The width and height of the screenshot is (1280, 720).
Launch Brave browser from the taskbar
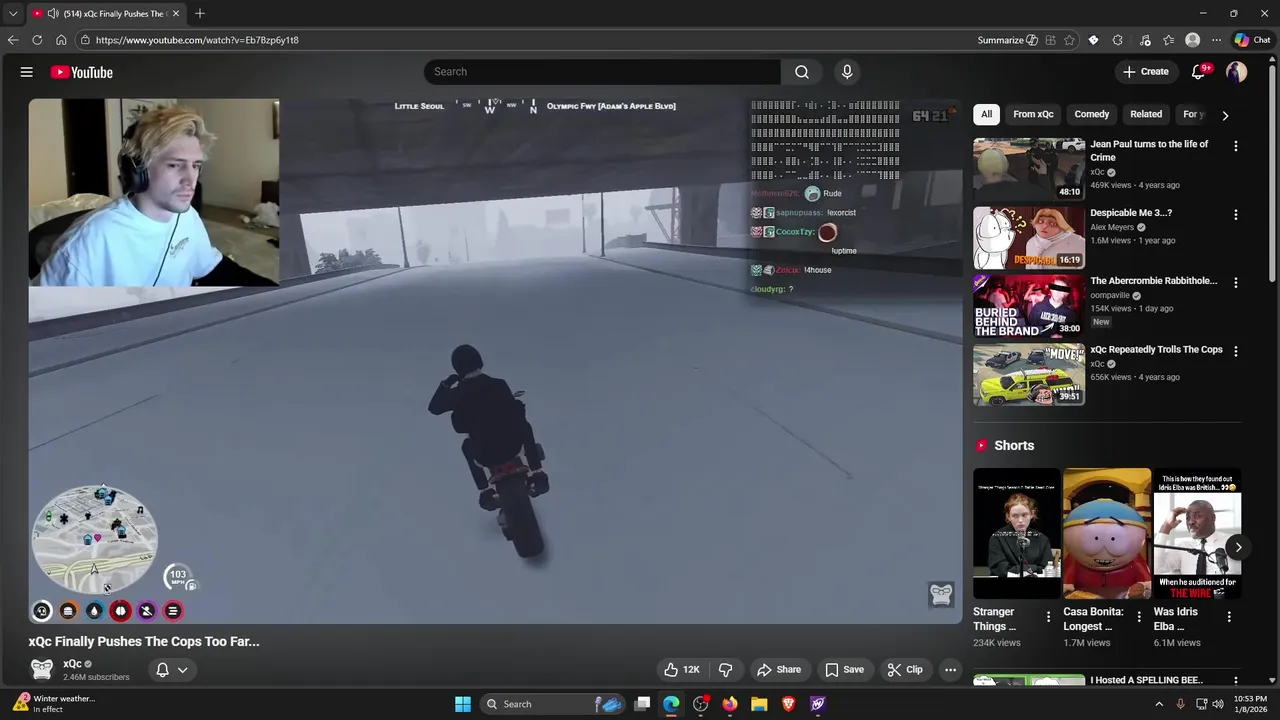(788, 704)
